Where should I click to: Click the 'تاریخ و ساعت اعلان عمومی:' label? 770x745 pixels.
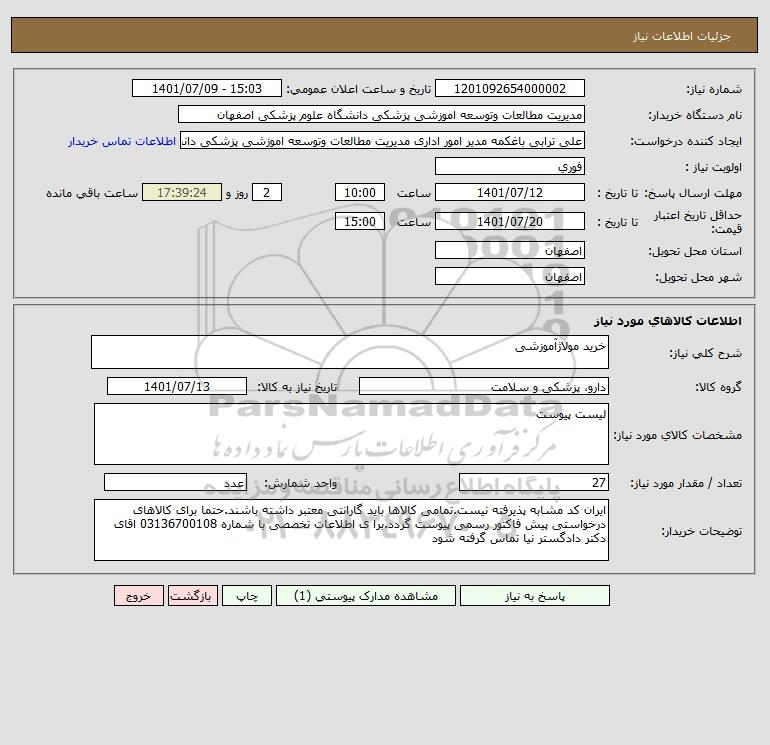358,89
